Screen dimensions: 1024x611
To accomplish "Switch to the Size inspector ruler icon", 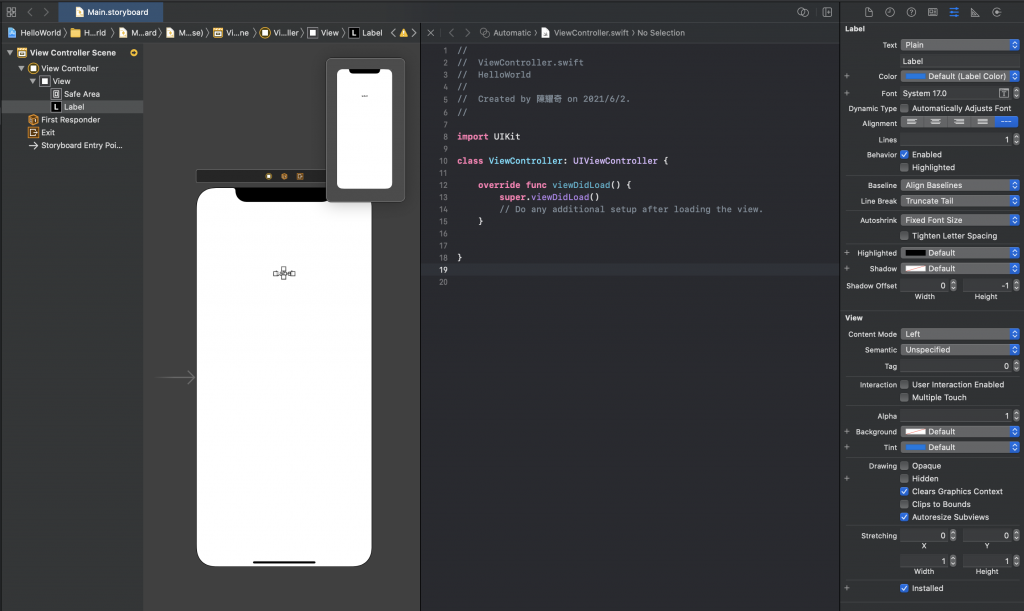I will [975, 12].
